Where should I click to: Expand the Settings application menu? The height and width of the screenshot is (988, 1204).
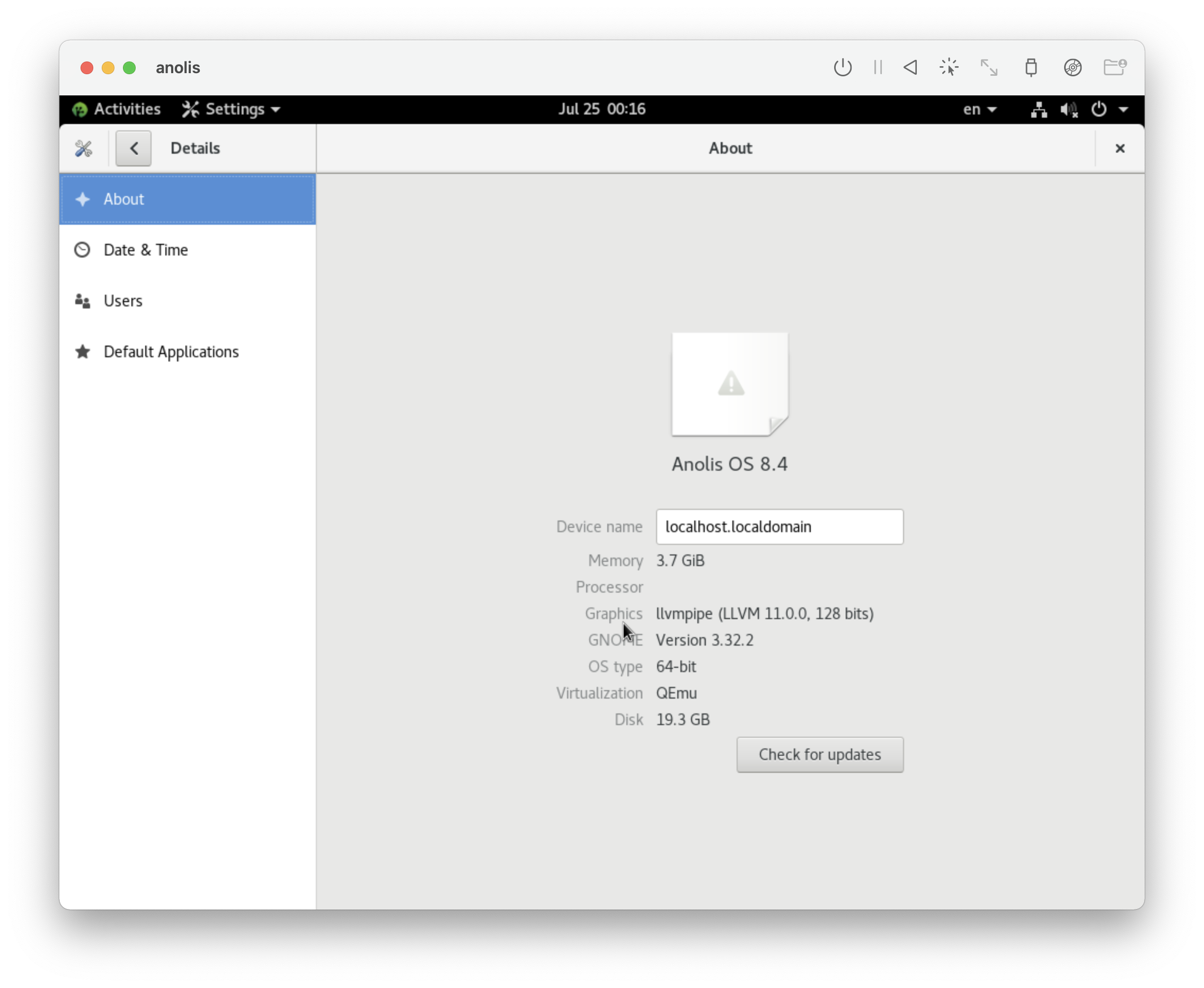pyautogui.click(x=232, y=109)
